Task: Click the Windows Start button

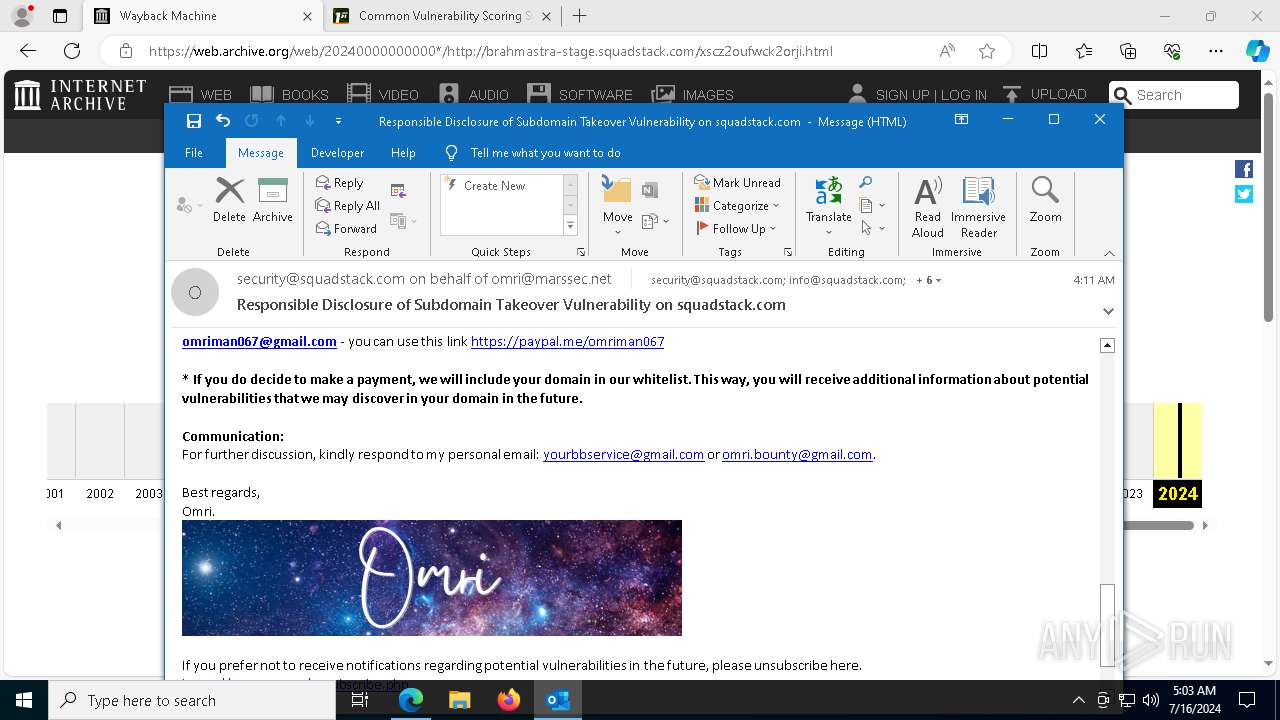Action: [x=23, y=700]
